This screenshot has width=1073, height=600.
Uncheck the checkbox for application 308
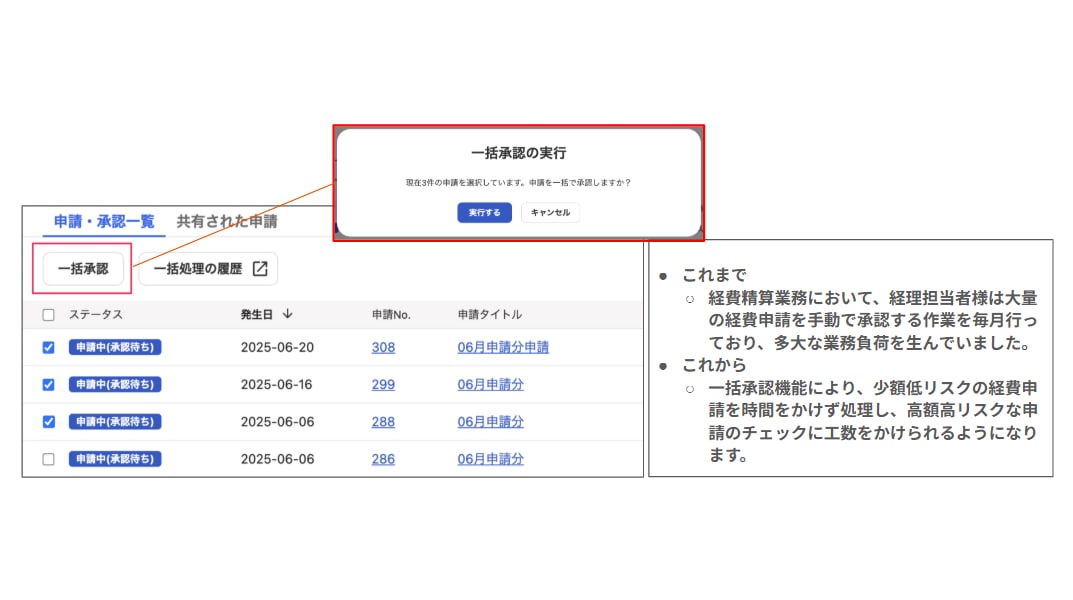point(49,348)
